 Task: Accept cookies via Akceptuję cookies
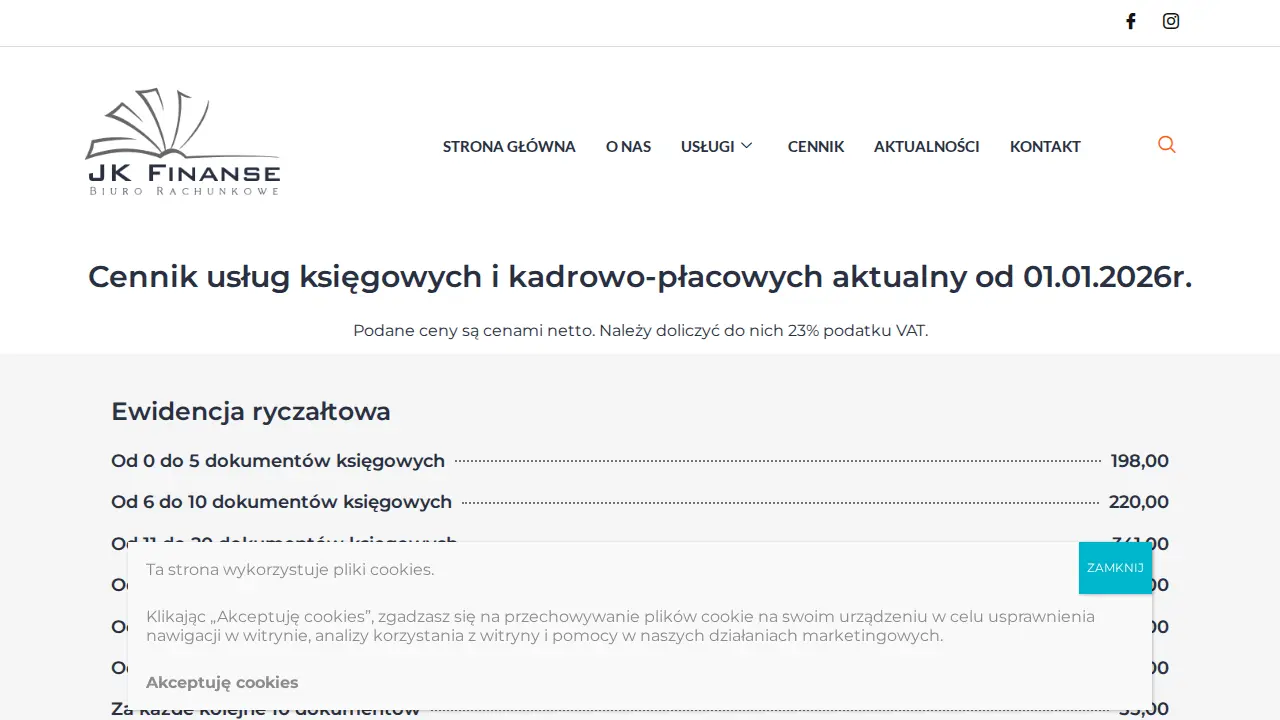[x=222, y=682]
